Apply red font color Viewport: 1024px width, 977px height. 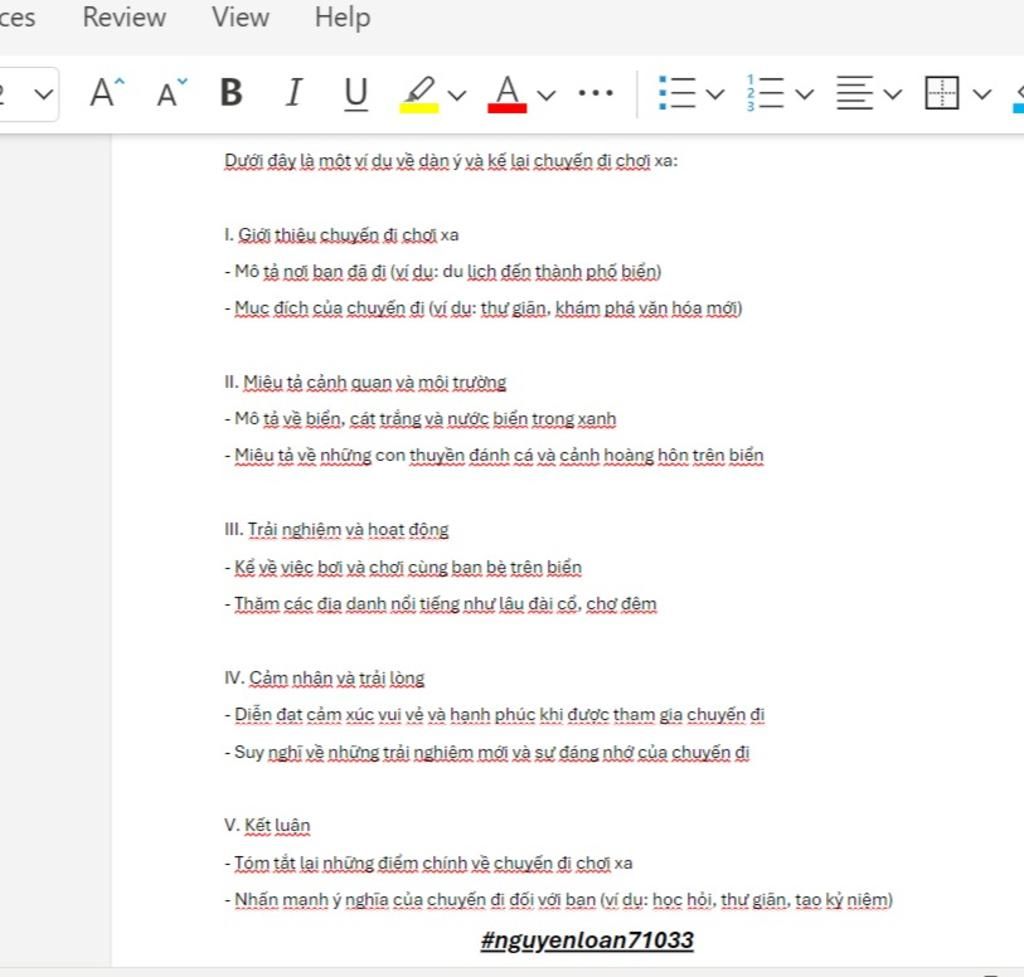(x=507, y=94)
